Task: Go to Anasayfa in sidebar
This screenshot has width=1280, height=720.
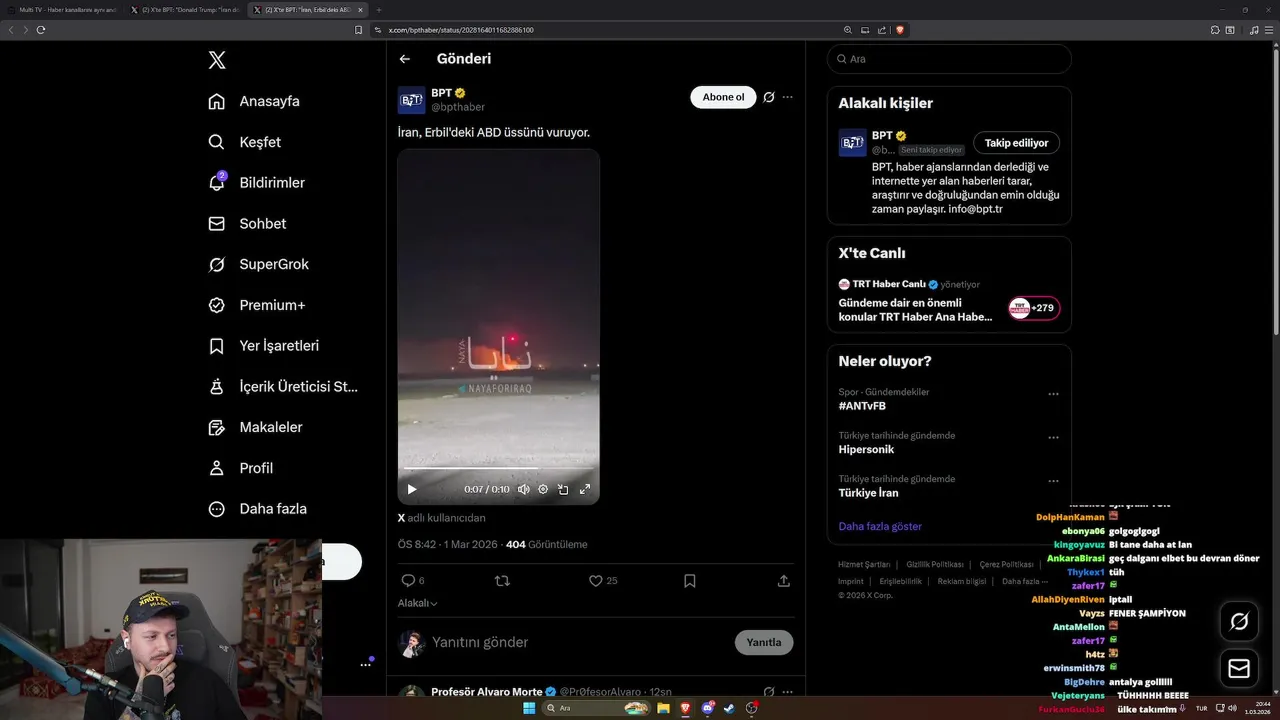Action: pyautogui.click(x=254, y=101)
